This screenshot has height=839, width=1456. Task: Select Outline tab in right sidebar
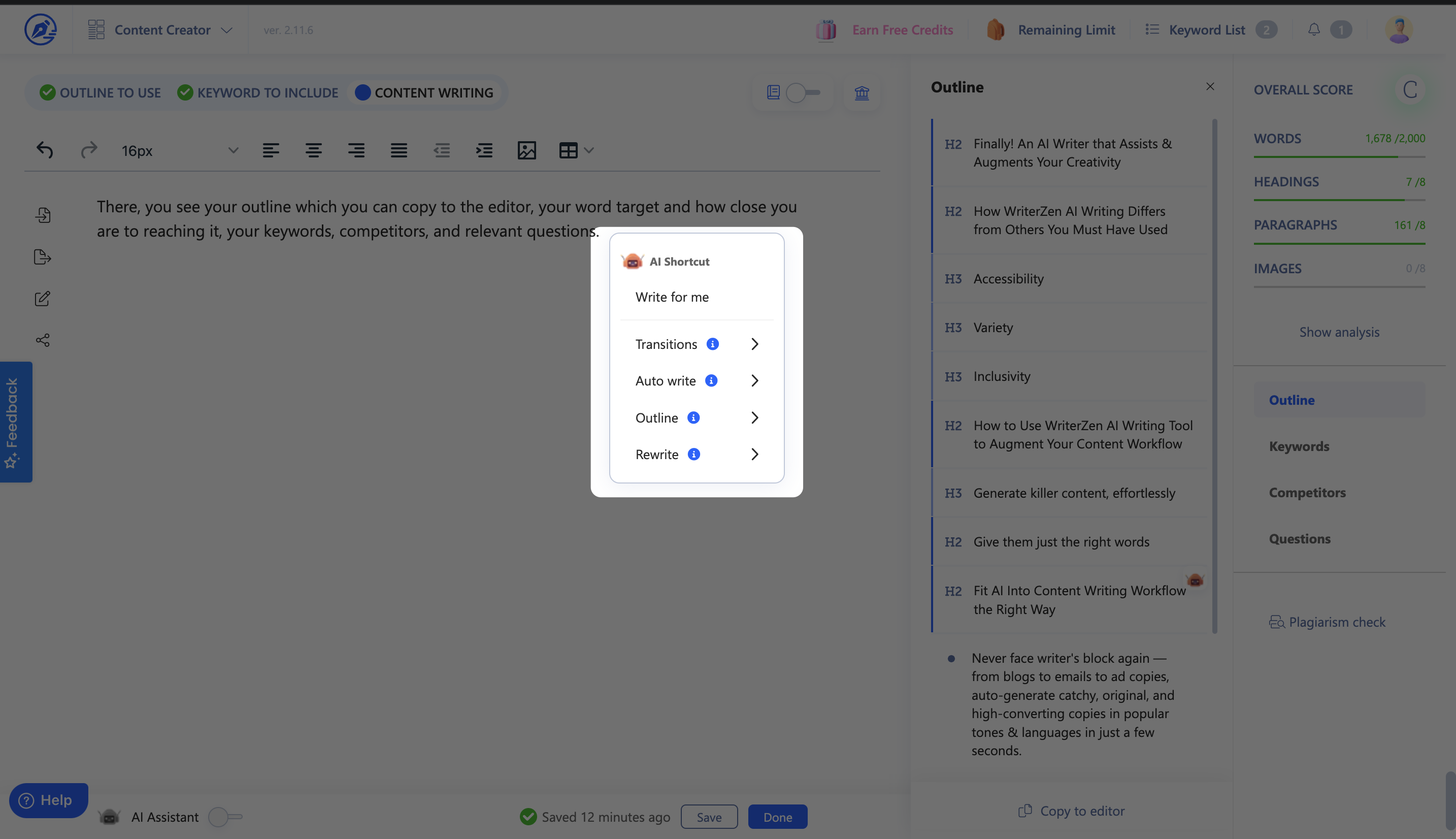[1339, 399]
